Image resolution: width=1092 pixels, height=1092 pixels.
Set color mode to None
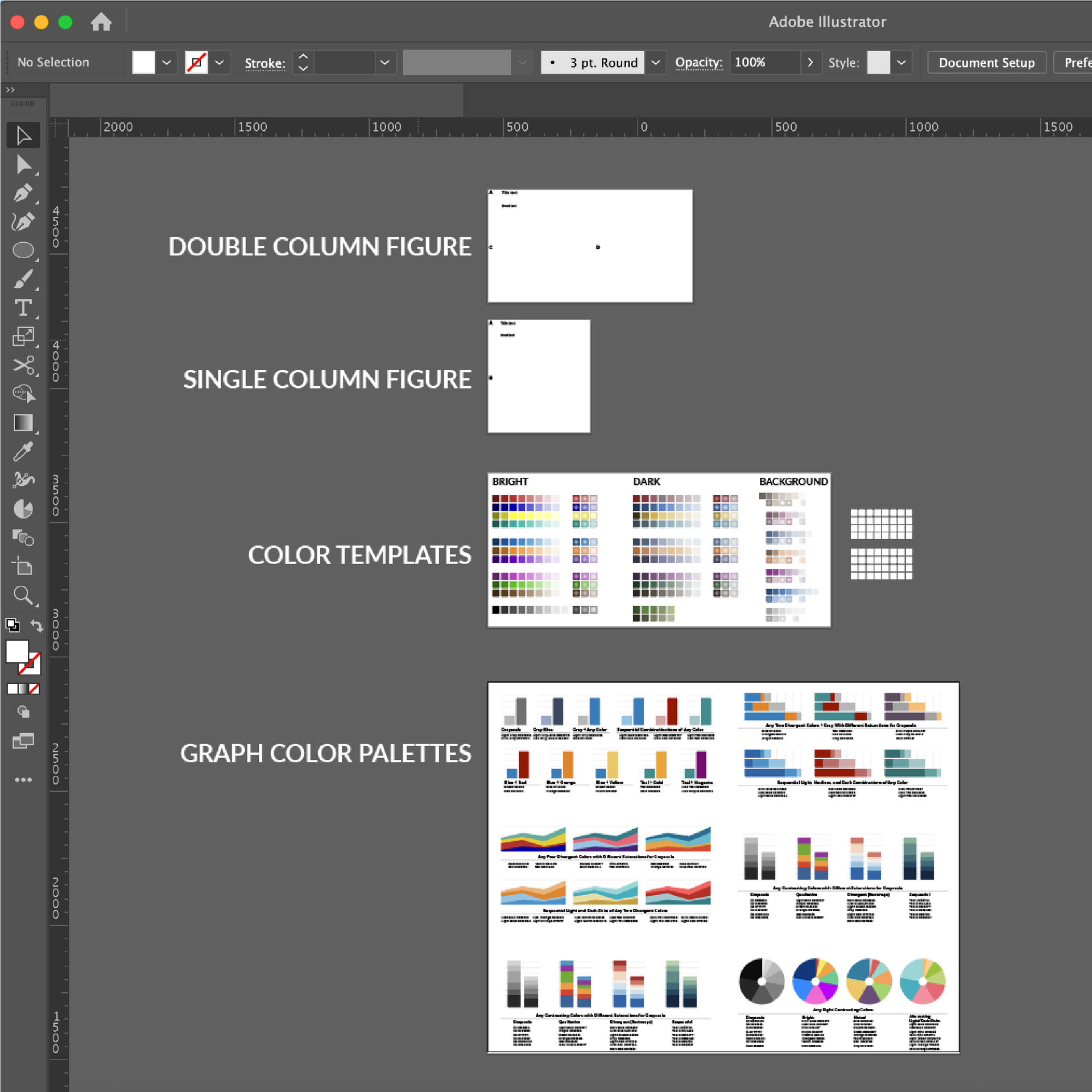point(35,689)
